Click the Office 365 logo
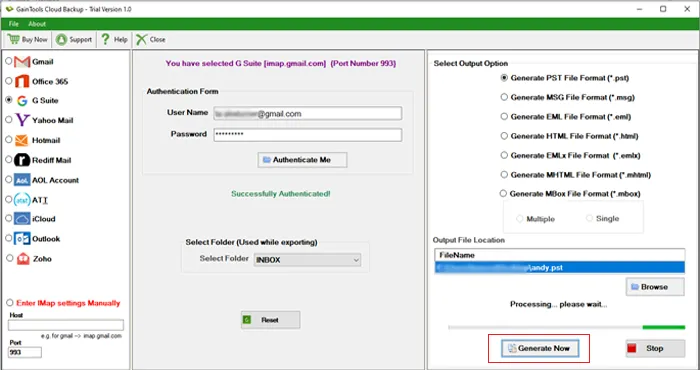 pyautogui.click(x=22, y=81)
